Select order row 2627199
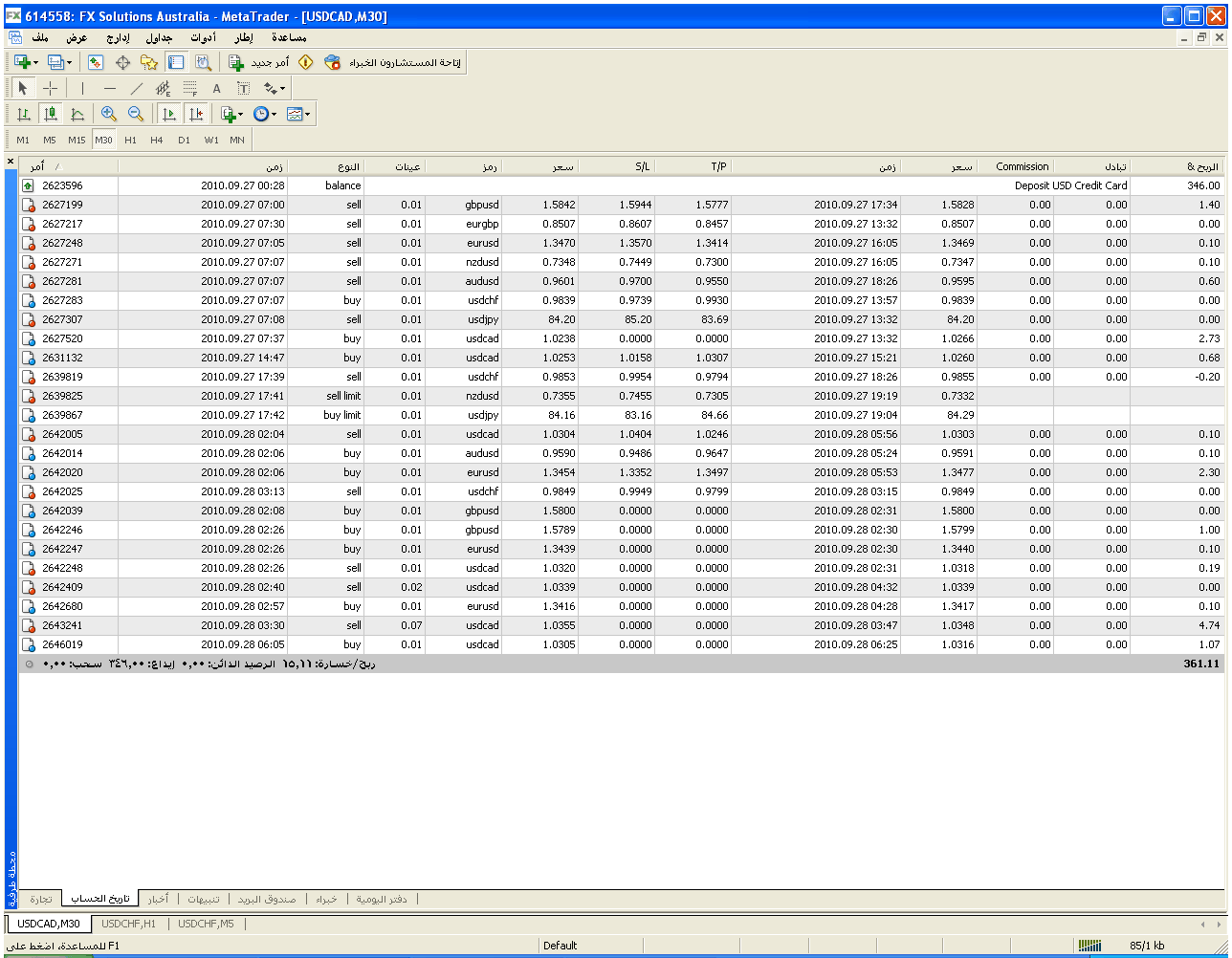The image size is (1232, 958). 622,205
